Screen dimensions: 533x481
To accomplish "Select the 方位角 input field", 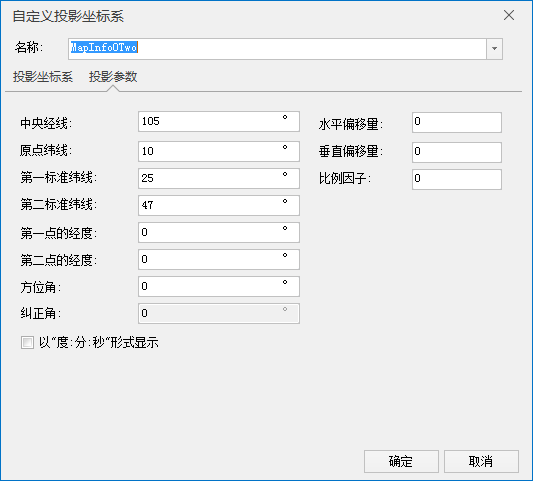I will pos(219,286).
